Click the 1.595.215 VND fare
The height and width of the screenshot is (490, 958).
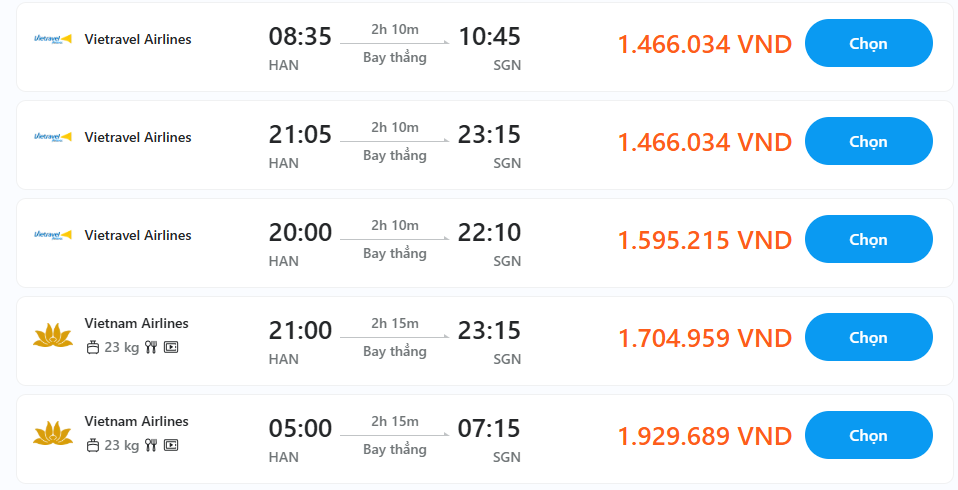[704, 240]
